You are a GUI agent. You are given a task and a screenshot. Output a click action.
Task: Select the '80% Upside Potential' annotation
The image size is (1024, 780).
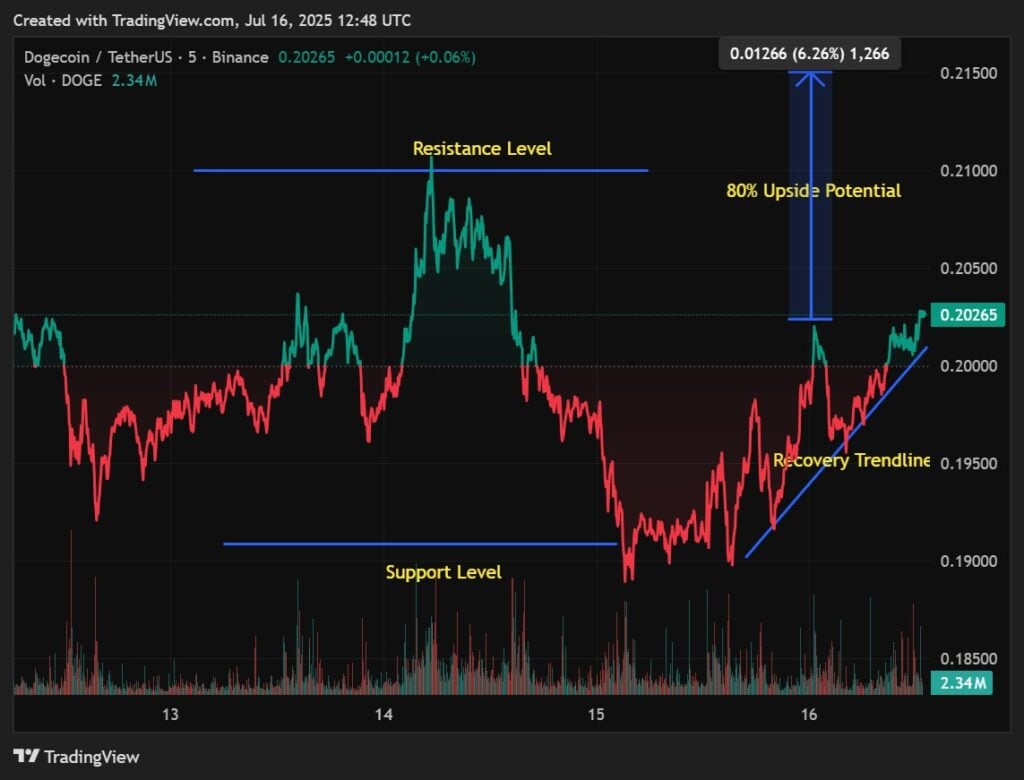coord(814,191)
